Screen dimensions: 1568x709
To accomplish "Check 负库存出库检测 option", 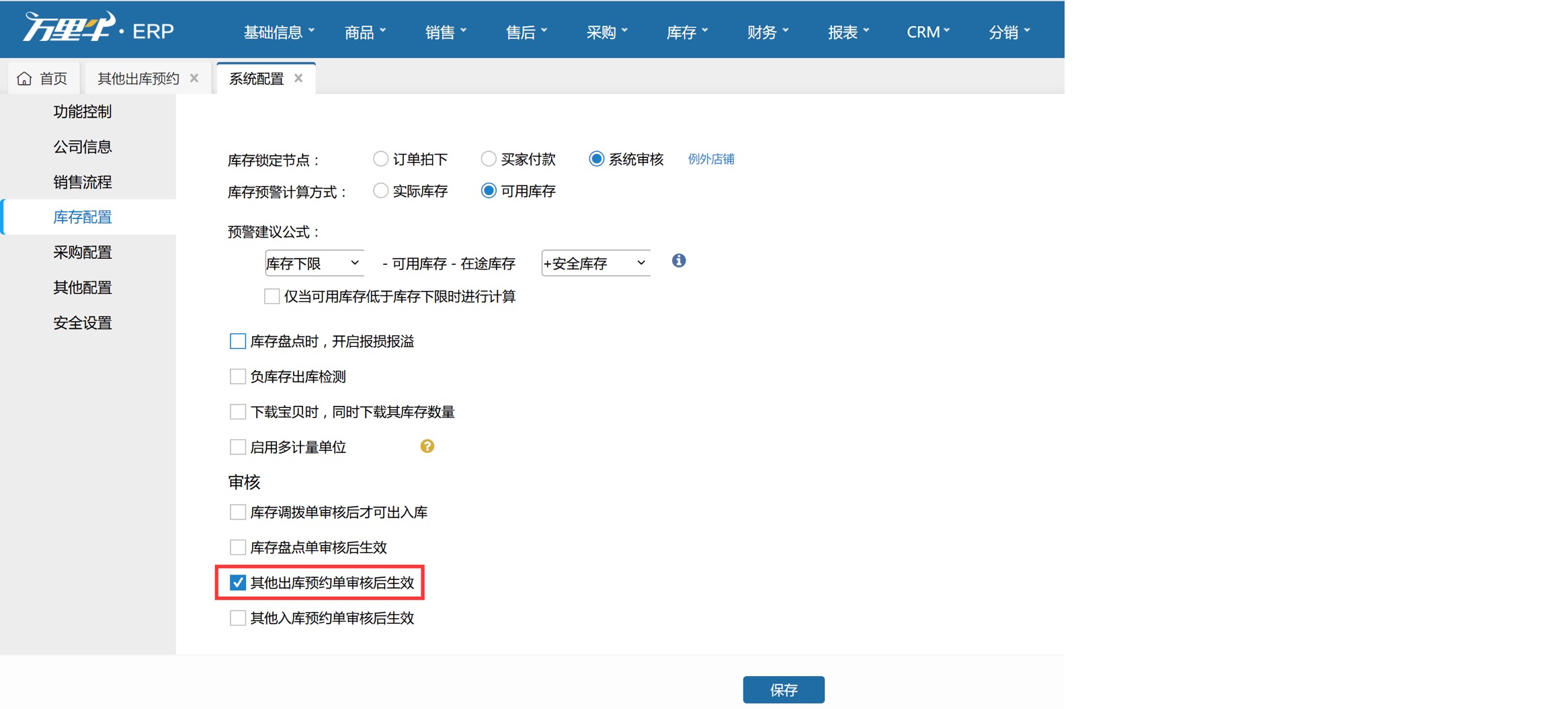I will click(238, 376).
